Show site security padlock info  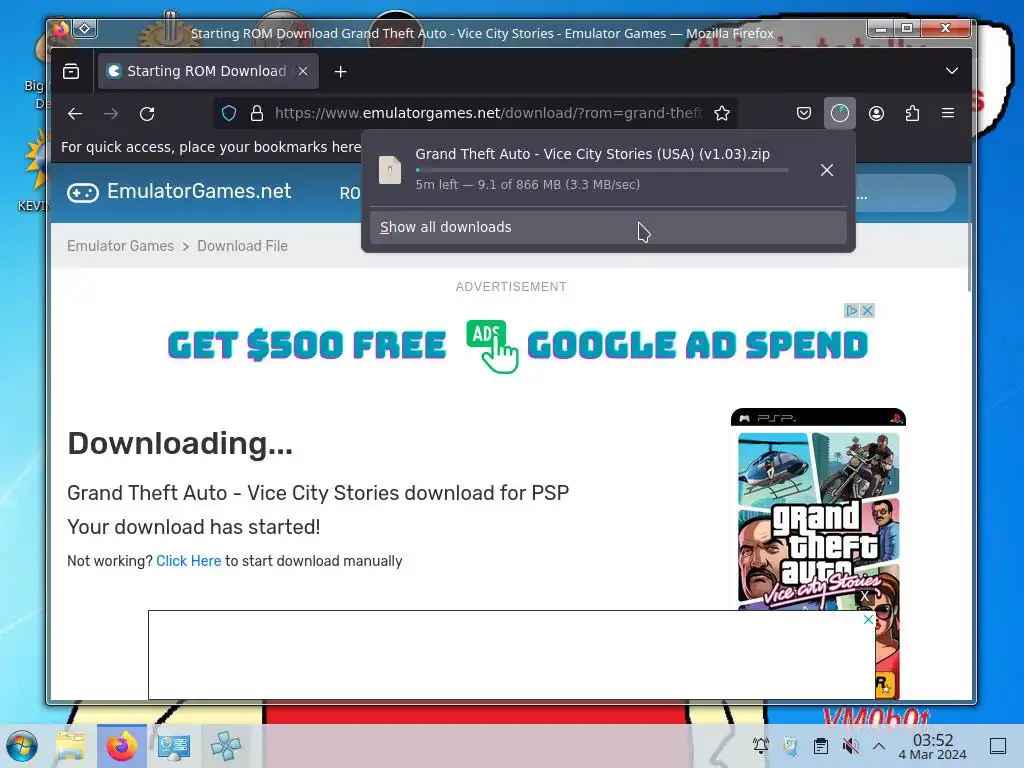257,114
